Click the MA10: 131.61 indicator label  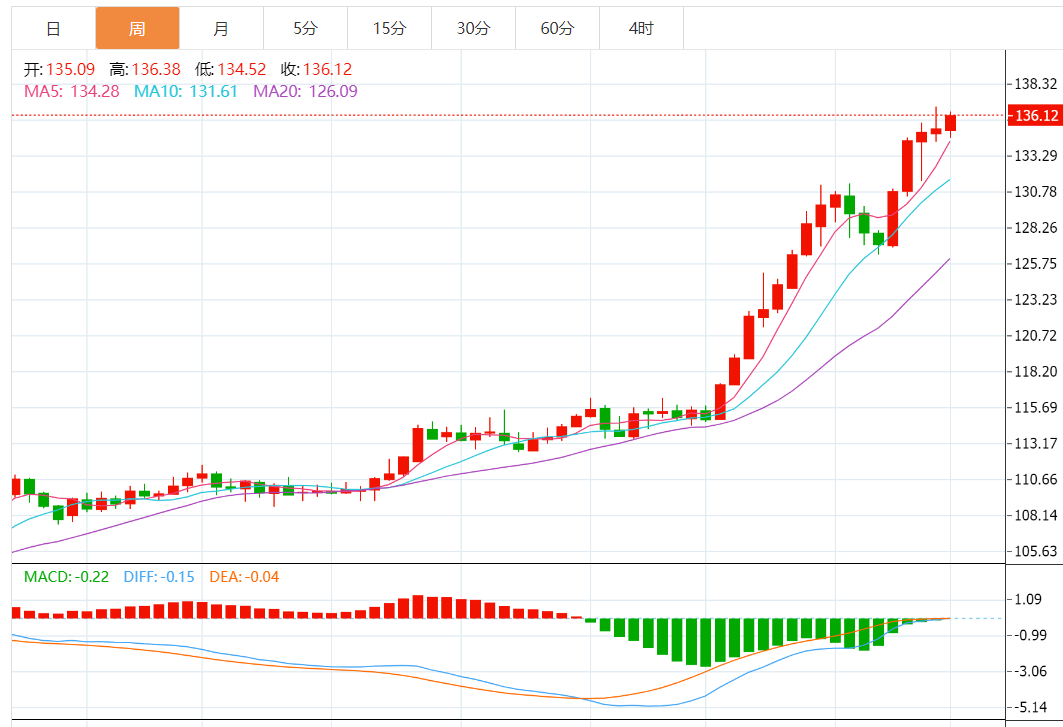(x=186, y=91)
